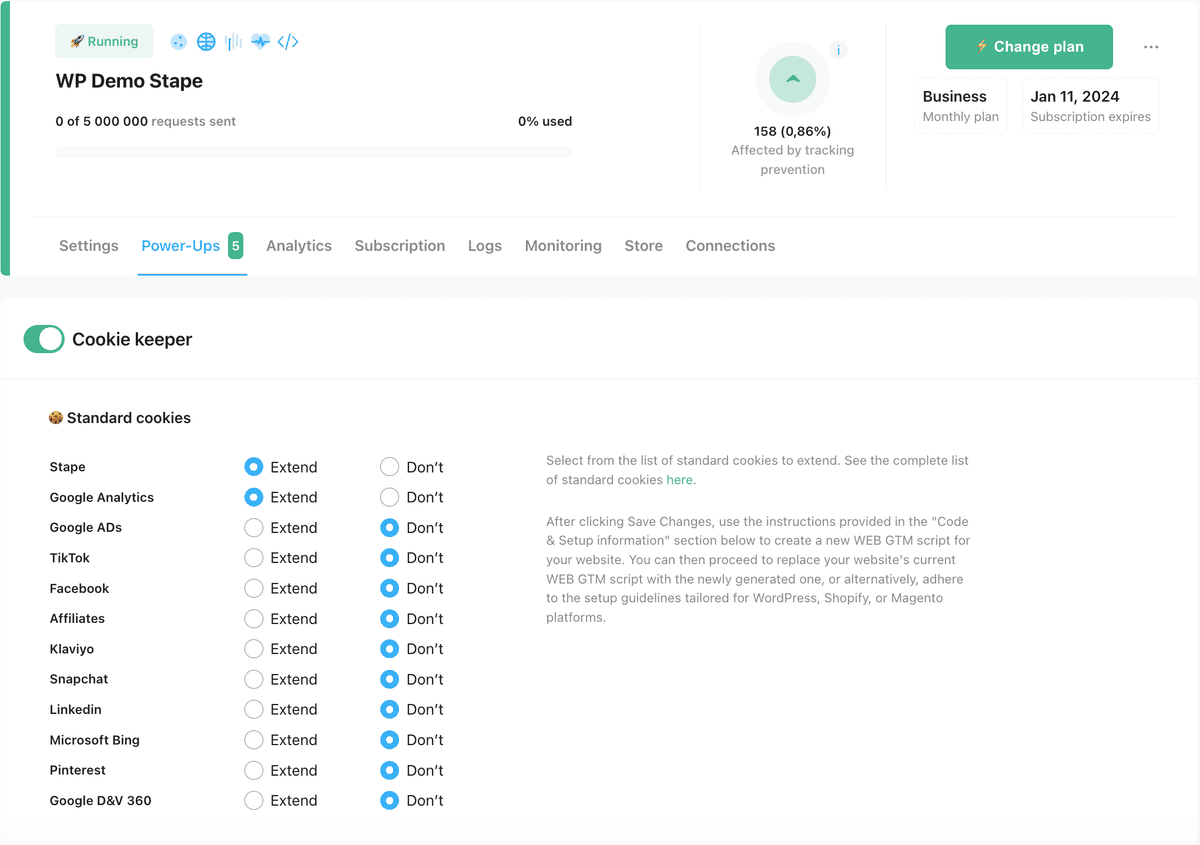Click the globe icon near Running badge
1200x845 pixels.
(x=206, y=42)
